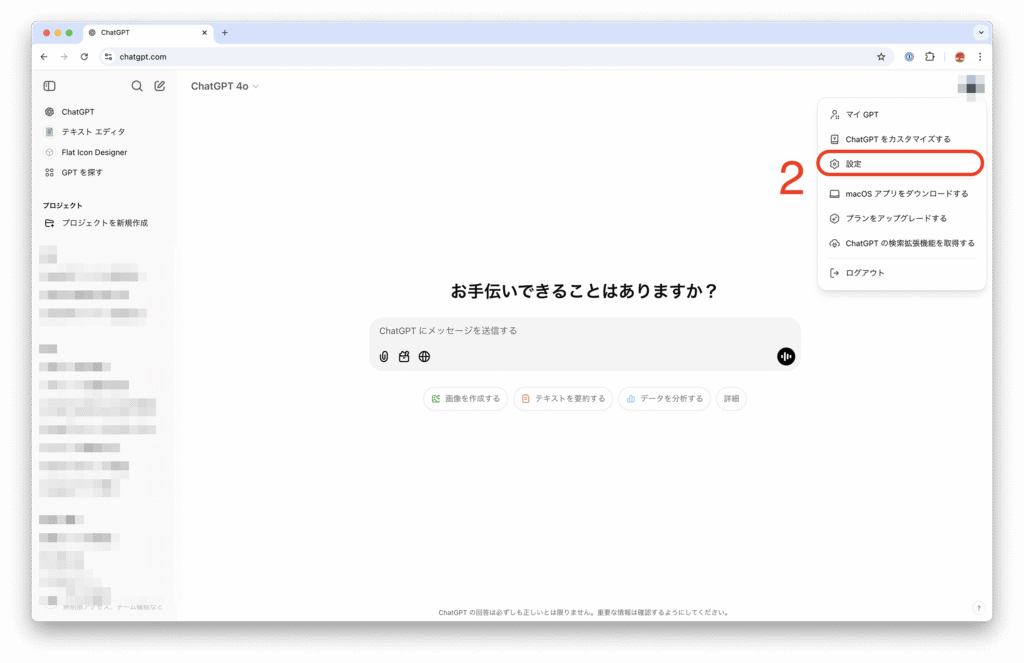Click プロジェクトを新規作成 in the sidebar
Image resolution: width=1024 pixels, height=663 pixels.
coord(104,223)
